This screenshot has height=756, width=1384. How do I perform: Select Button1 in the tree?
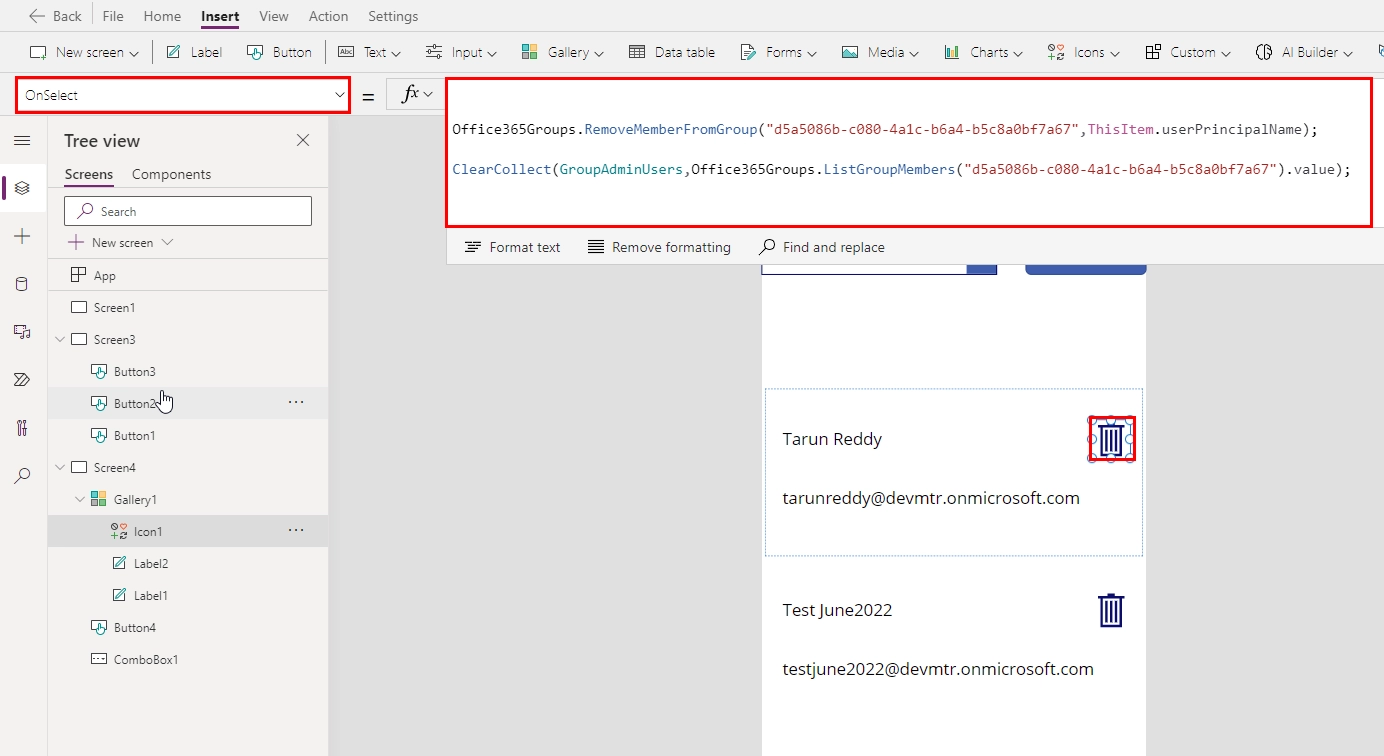188,435
